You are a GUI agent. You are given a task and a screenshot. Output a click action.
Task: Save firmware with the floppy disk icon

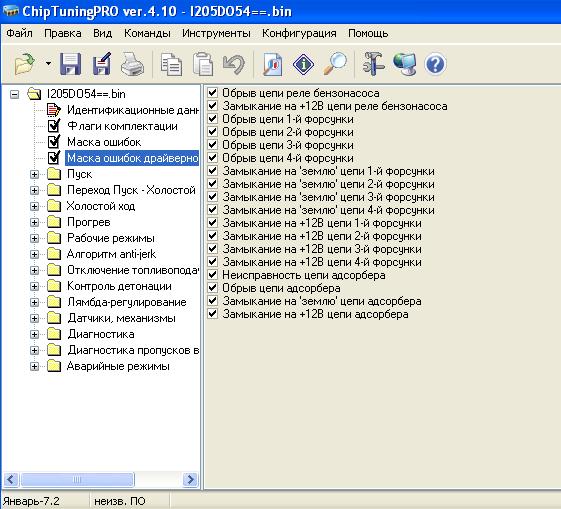(x=70, y=64)
